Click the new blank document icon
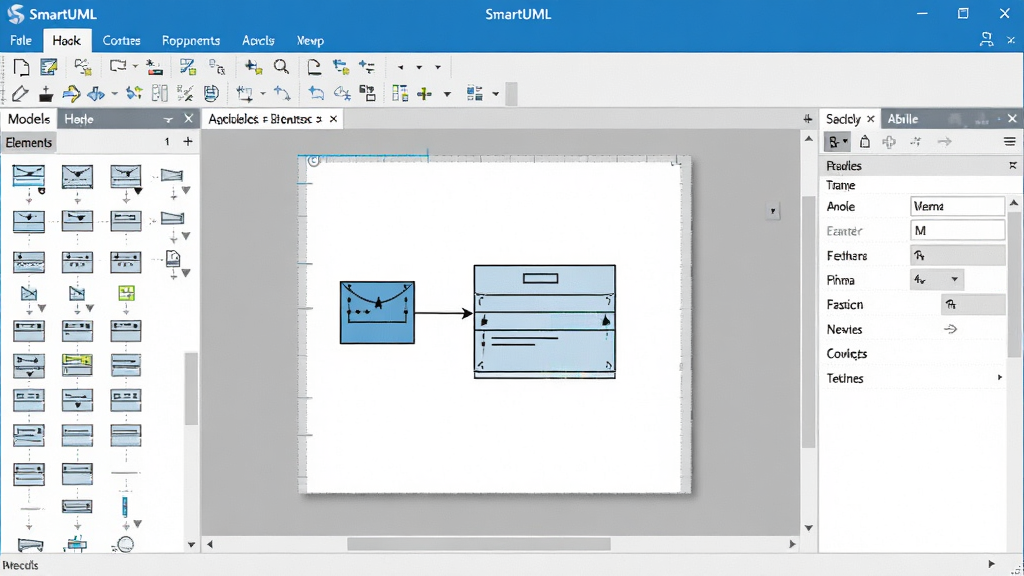This screenshot has width=1024, height=576. coord(21,67)
